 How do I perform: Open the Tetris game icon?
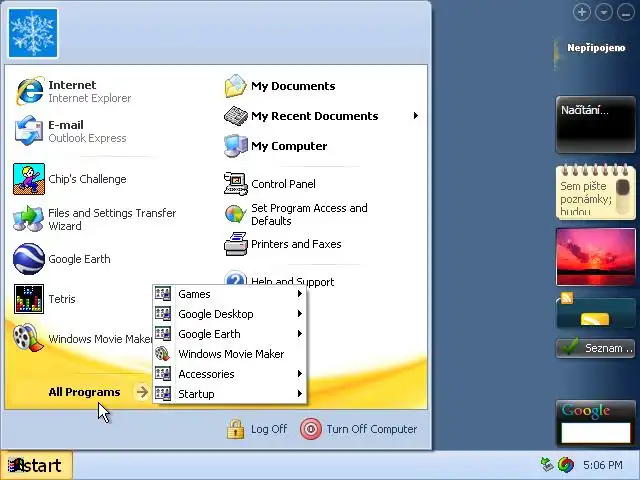coord(29,299)
